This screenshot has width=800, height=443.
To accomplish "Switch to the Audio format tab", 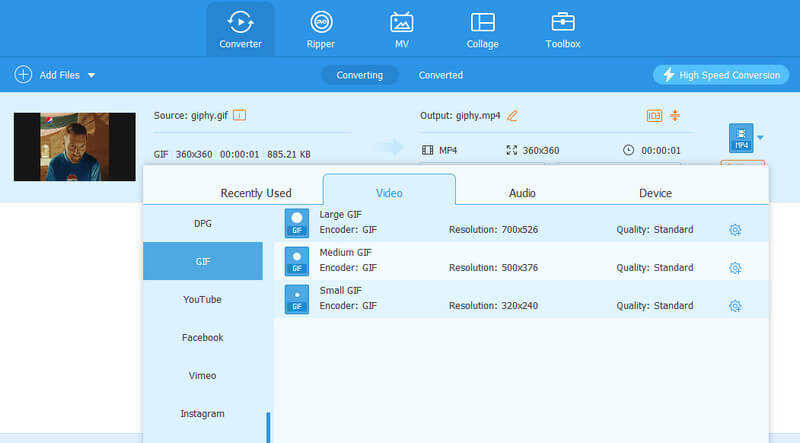I will (x=522, y=193).
